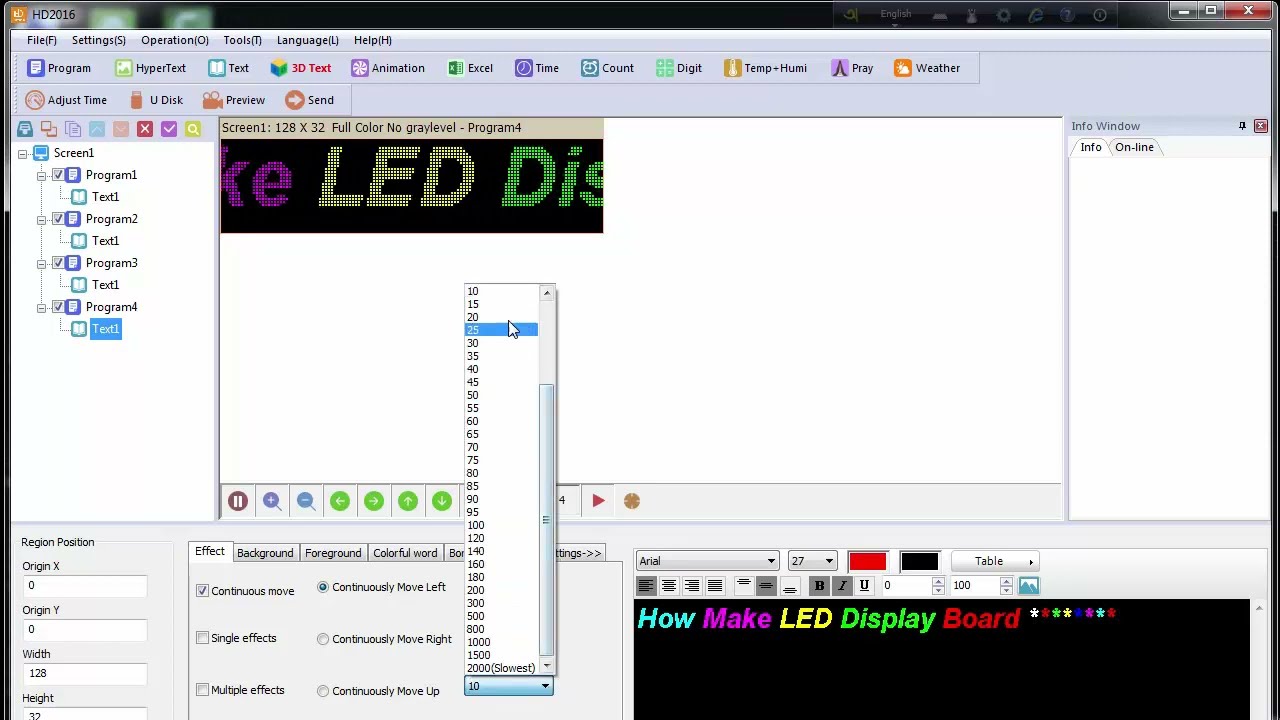This screenshot has height=720, width=1280.
Task: Zoom out of the screen preview
Action: 306,501
